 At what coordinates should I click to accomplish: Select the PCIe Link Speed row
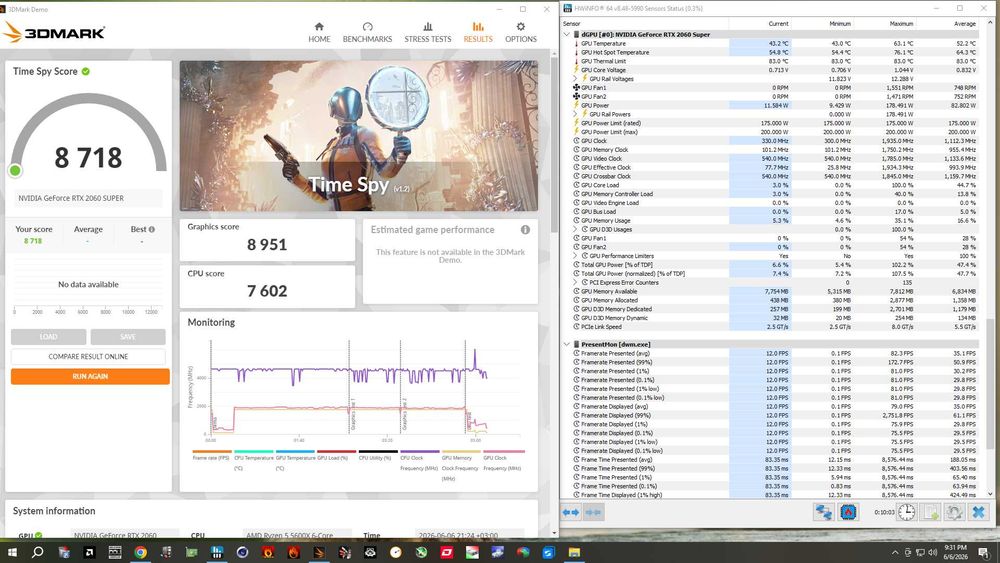pos(771,326)
